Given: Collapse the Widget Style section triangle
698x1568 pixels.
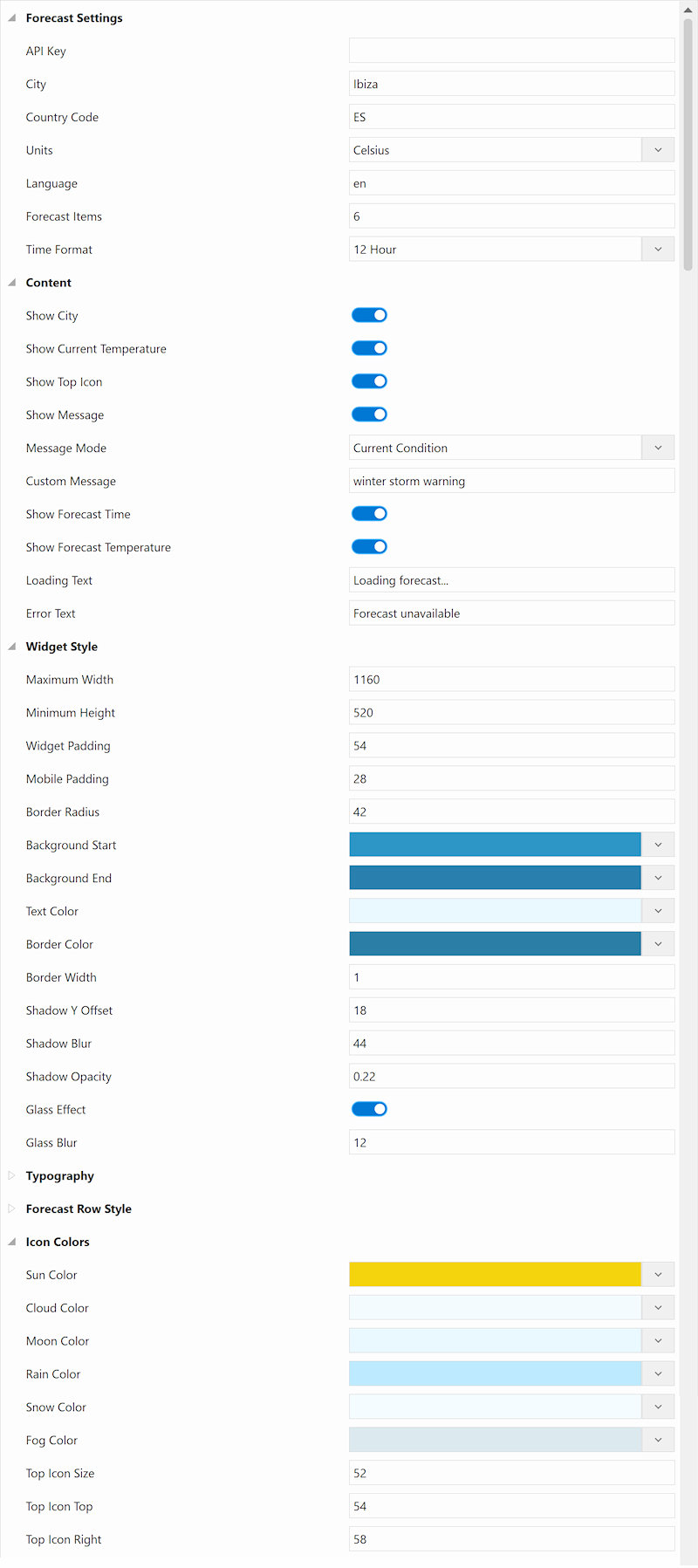Looking at the screenshot, I should [12, 647].
